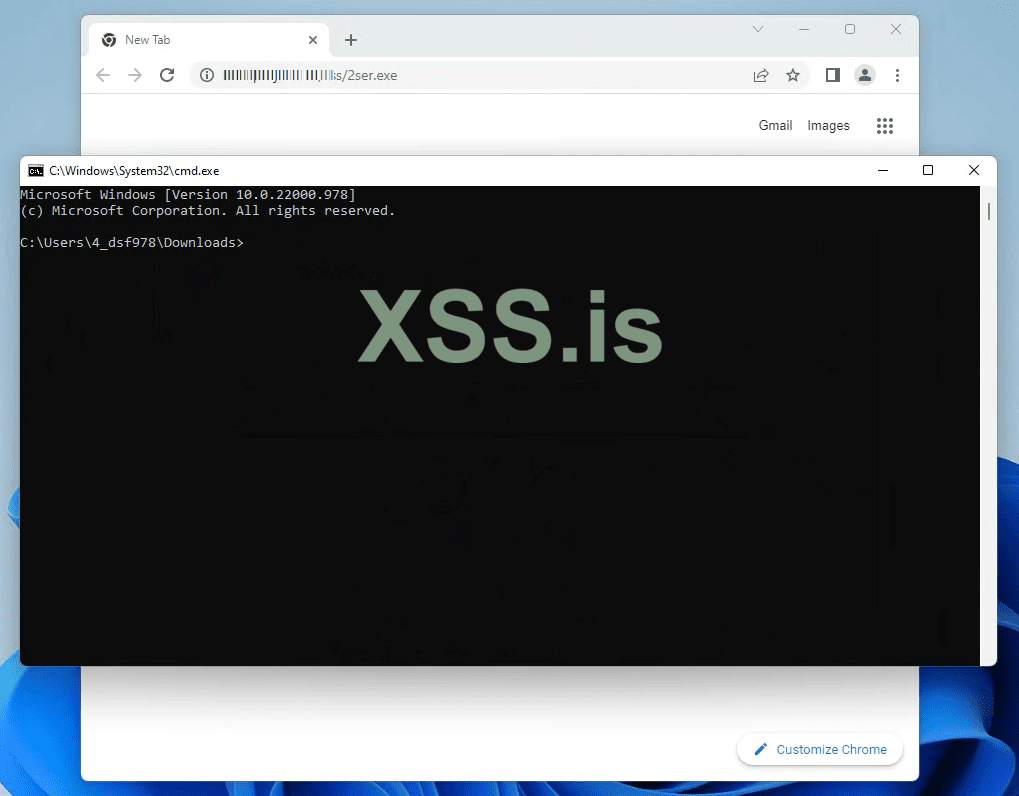Close the New Tab tab
This screenshot has width=1019, height=796.
pyautogui.click(x=313, y=40)
